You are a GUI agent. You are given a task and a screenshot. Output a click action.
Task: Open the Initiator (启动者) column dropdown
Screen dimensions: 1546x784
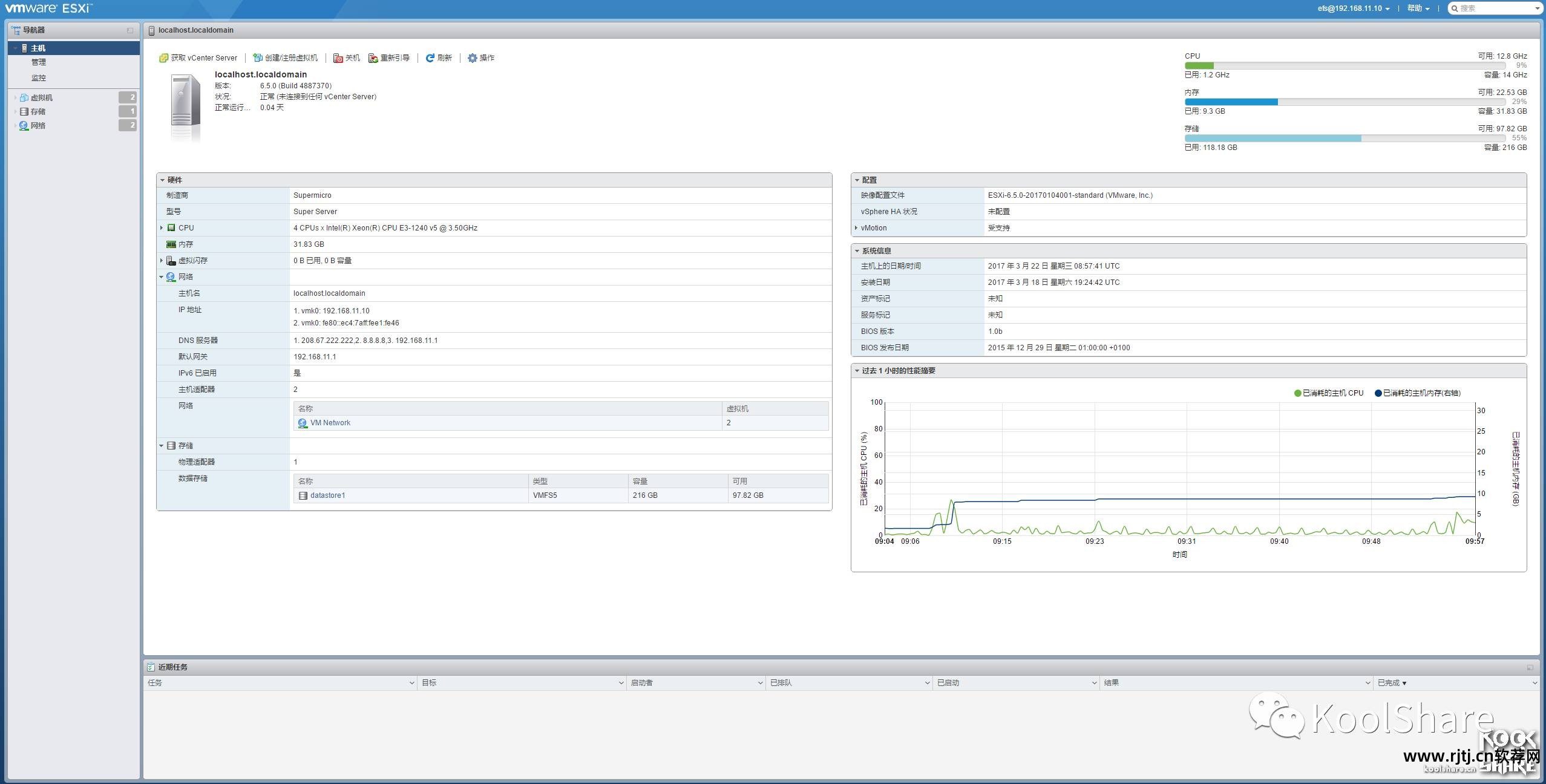[761, 683]
